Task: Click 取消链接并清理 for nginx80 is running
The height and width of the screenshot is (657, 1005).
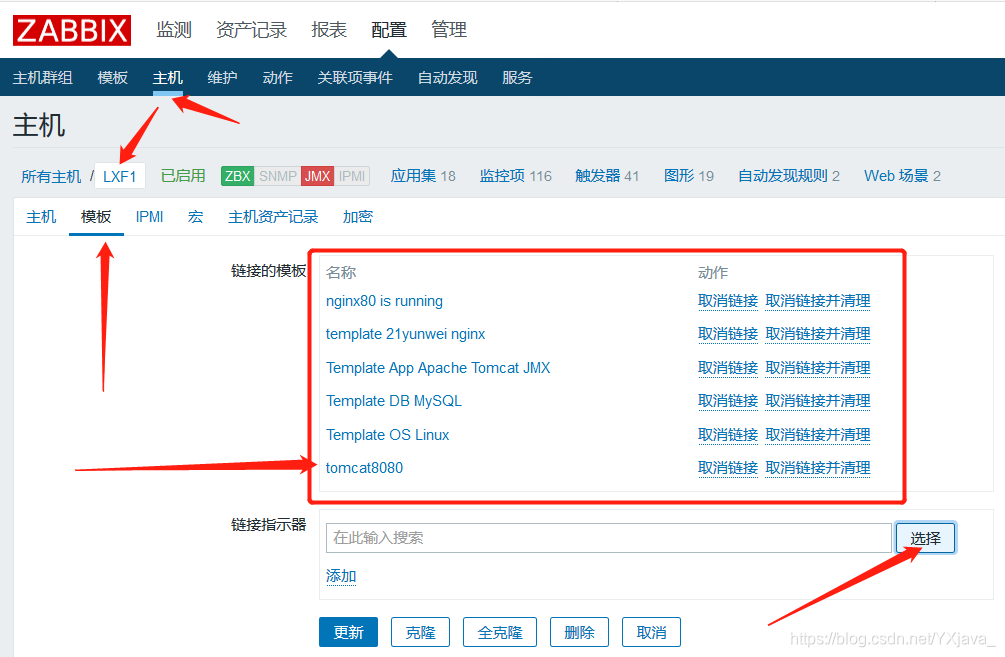Action: pyautogui.click(x=818, y=301)
